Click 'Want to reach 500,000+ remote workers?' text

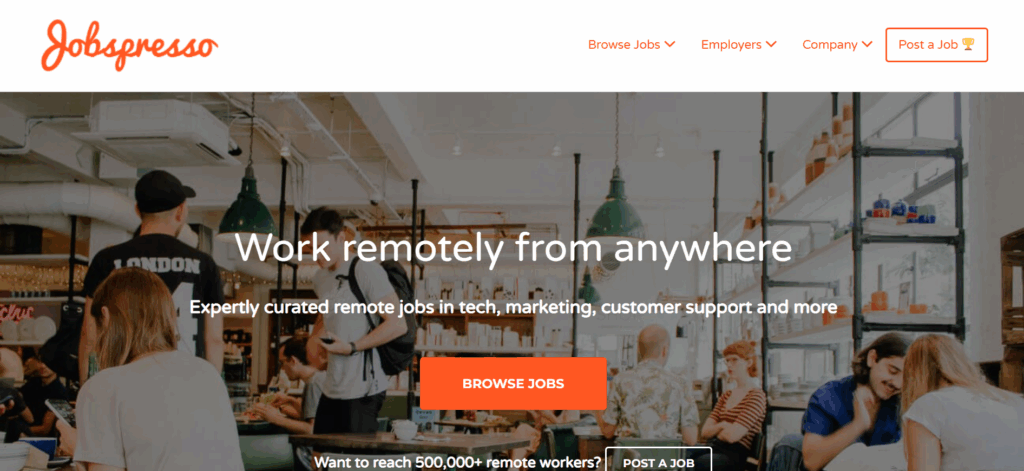[x=457, y=463]
